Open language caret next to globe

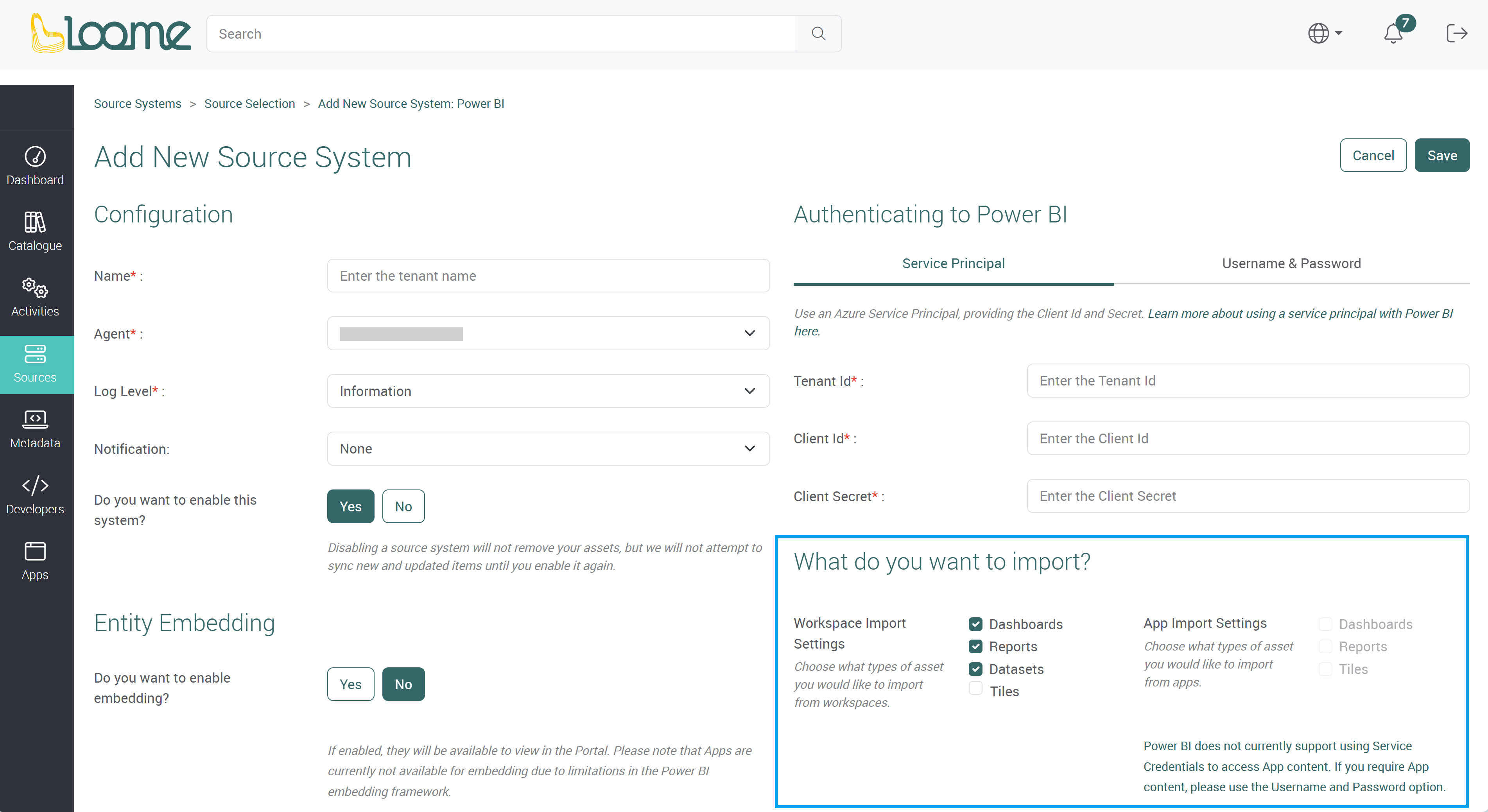[1338, 34]
